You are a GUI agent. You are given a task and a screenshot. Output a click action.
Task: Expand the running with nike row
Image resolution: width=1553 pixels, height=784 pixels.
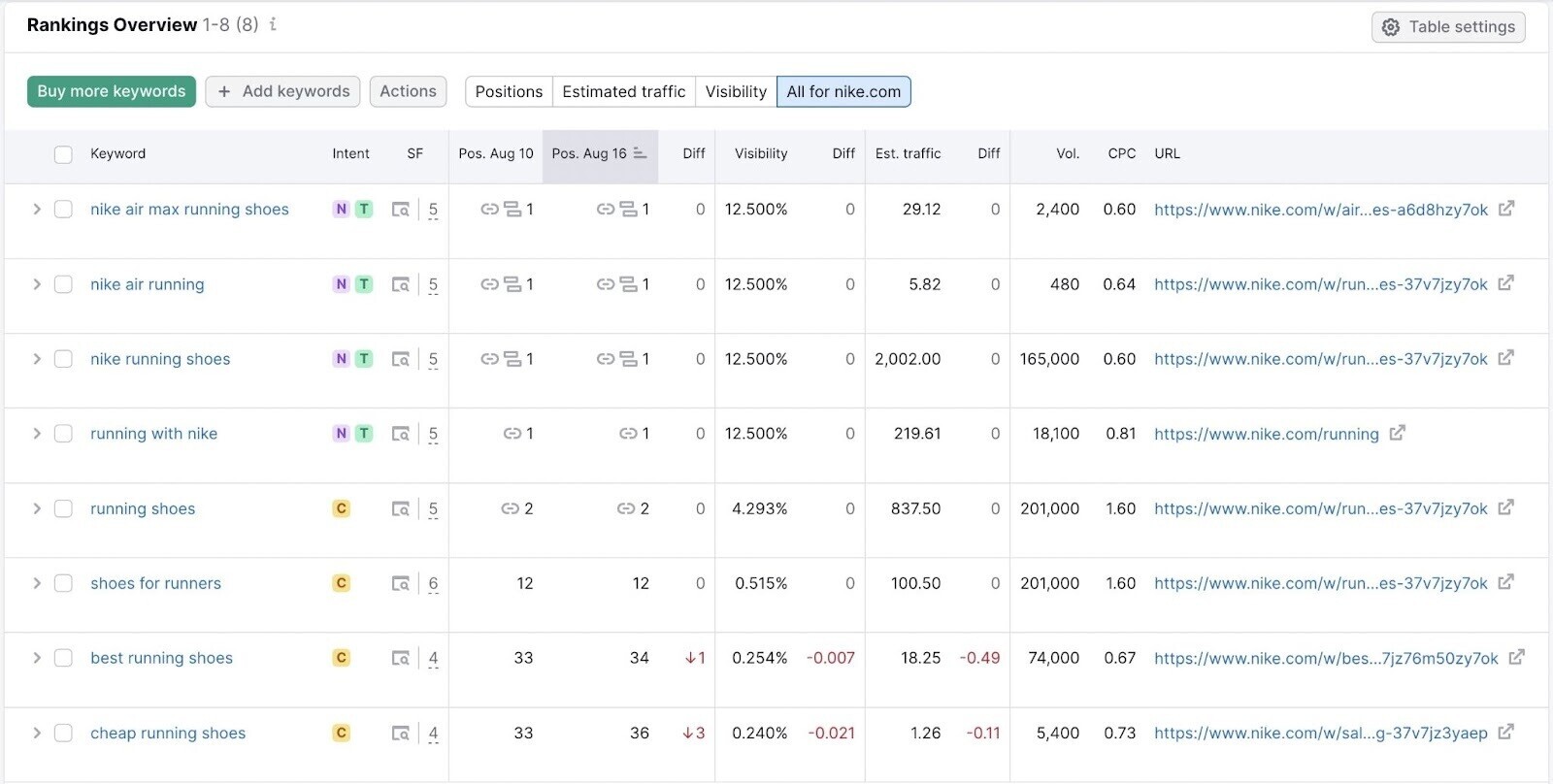(x=36, y=434)
